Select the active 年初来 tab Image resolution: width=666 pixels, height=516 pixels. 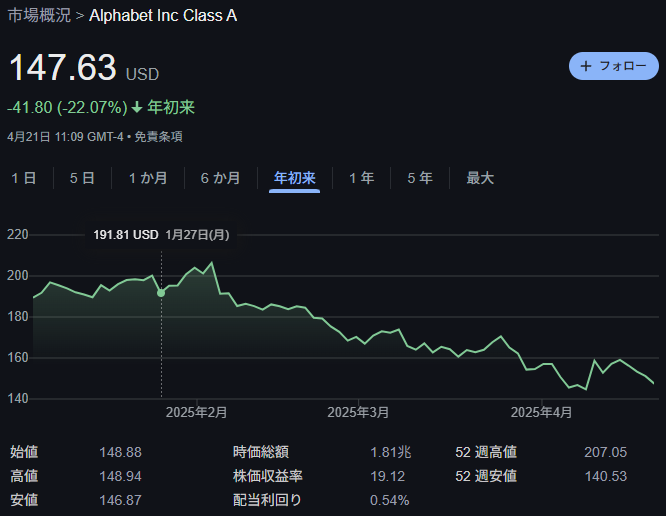294,178
